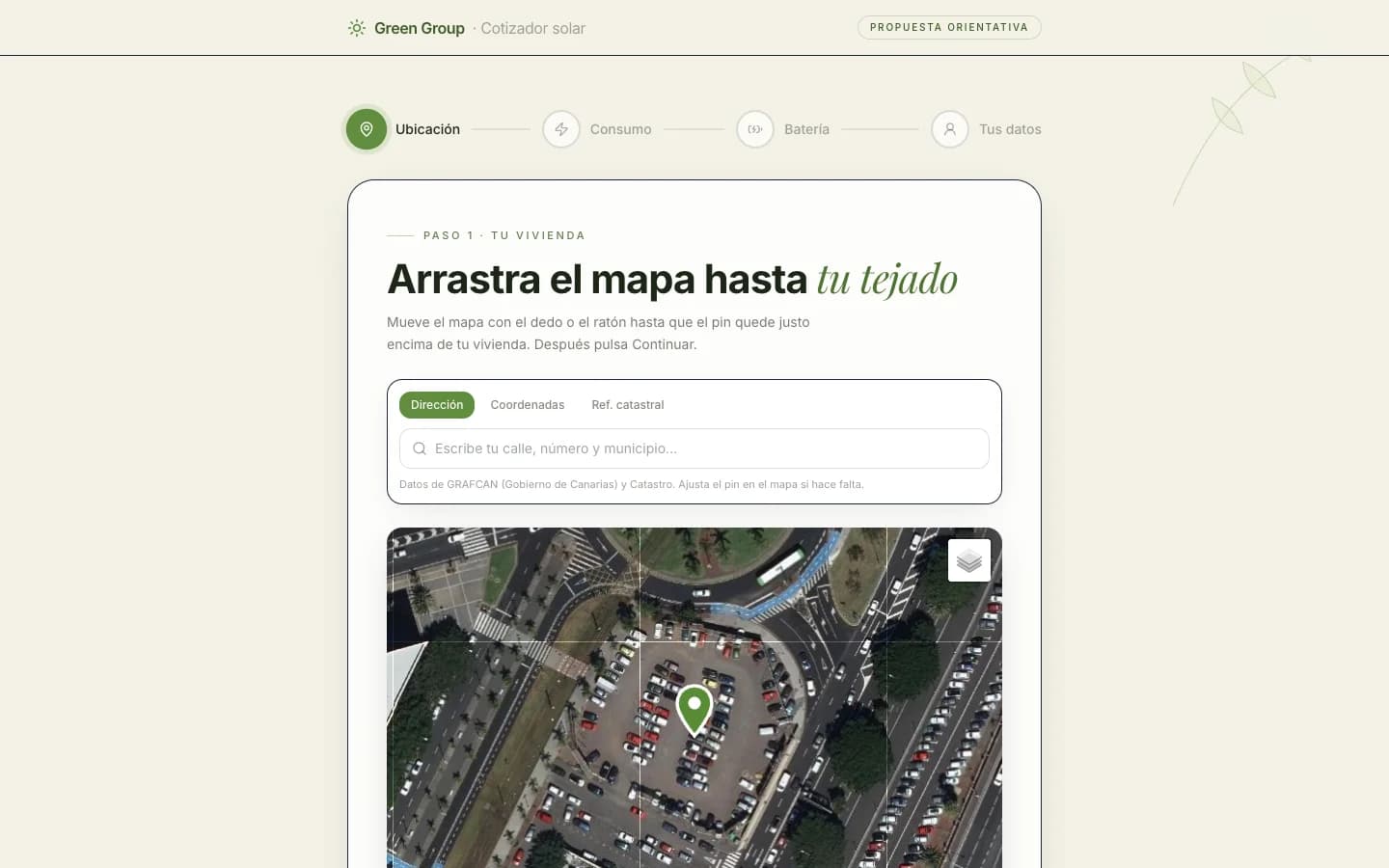The width and height of the screenshot is (1389, 868).
Task: Click the magnifier icon in the address search
Action: tap(420, 448)
